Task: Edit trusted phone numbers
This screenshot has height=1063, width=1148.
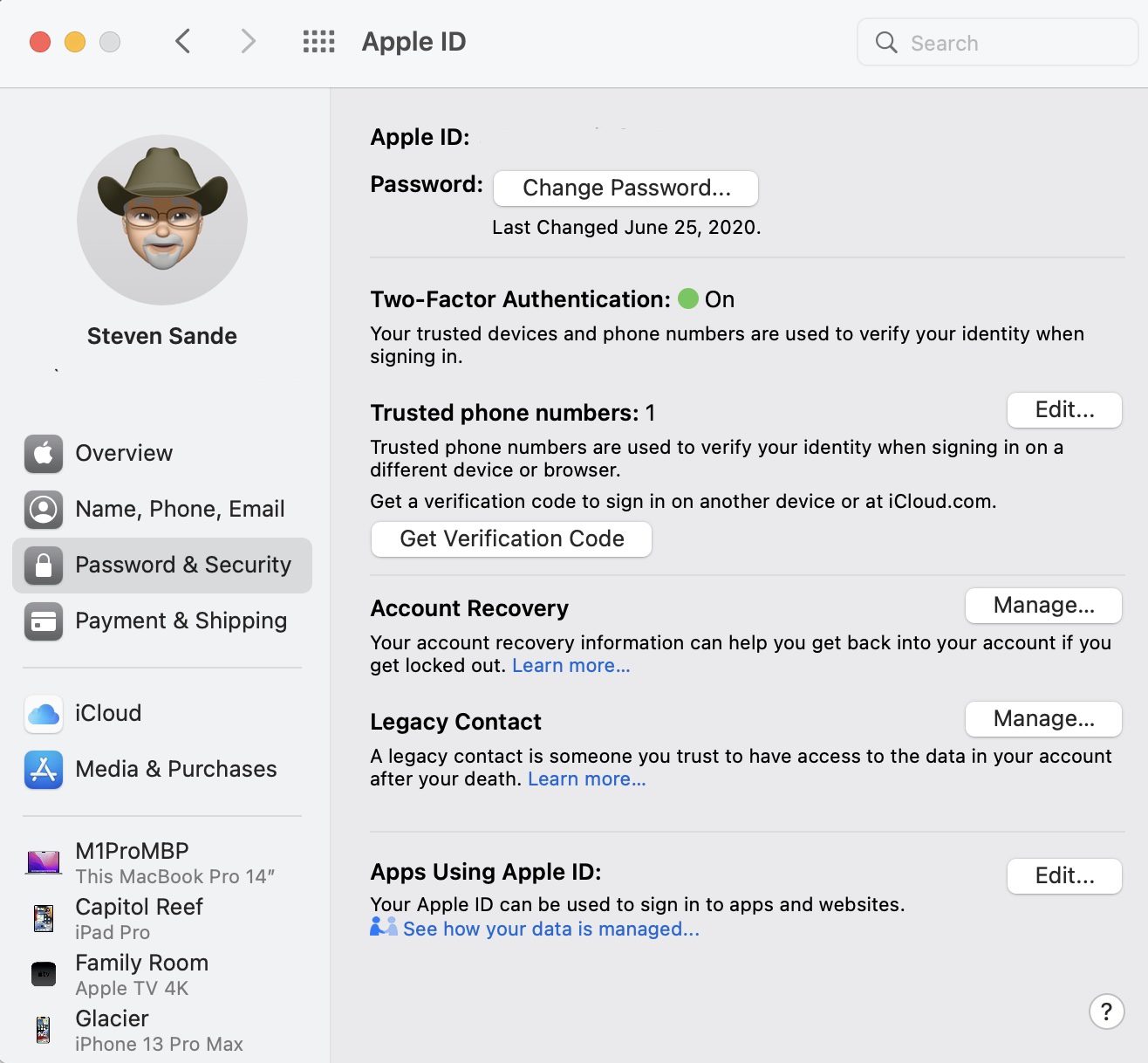Action: click(x=1063, y=410)
